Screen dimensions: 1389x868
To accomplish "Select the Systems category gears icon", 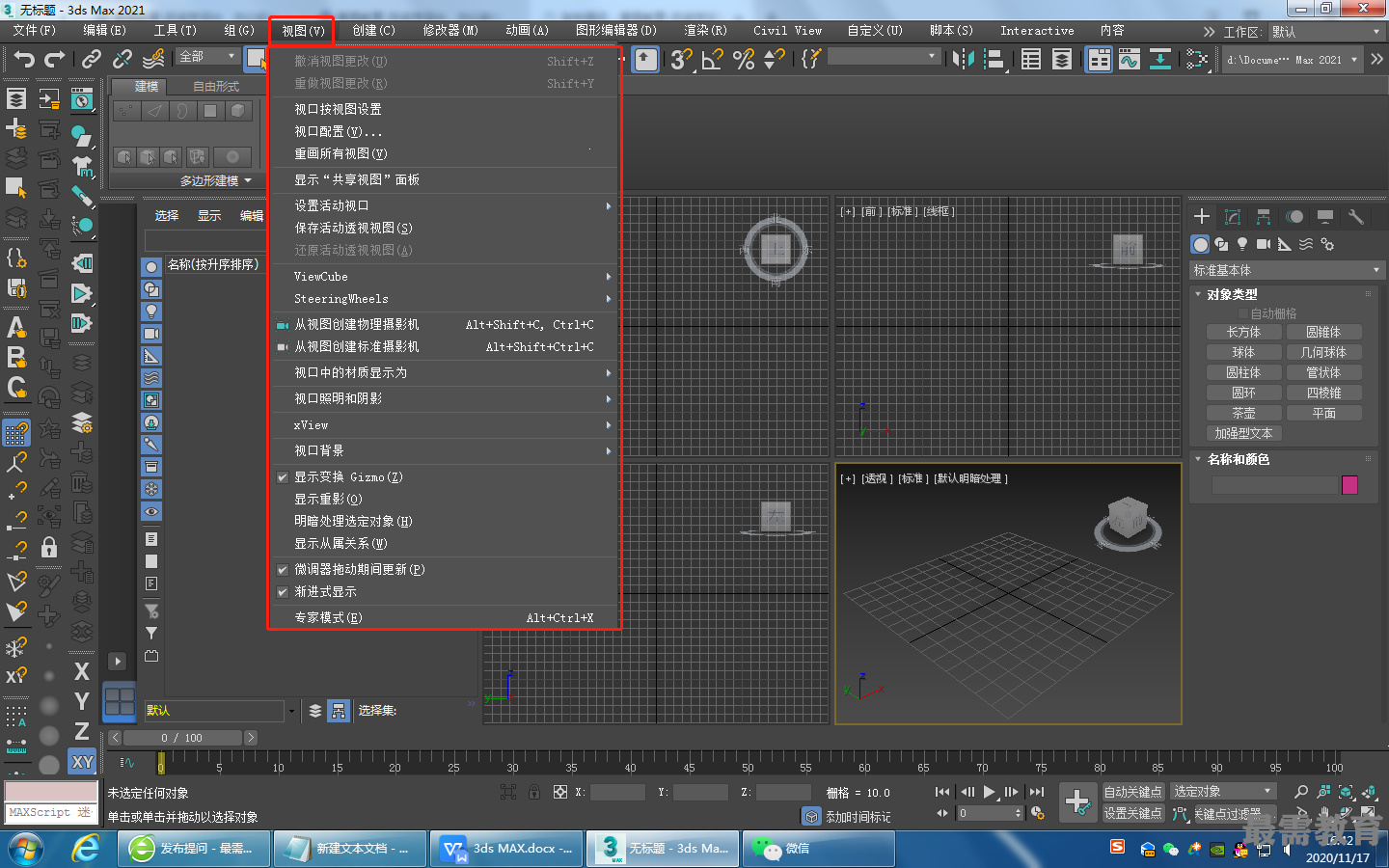I will (x=1327, y=244).
